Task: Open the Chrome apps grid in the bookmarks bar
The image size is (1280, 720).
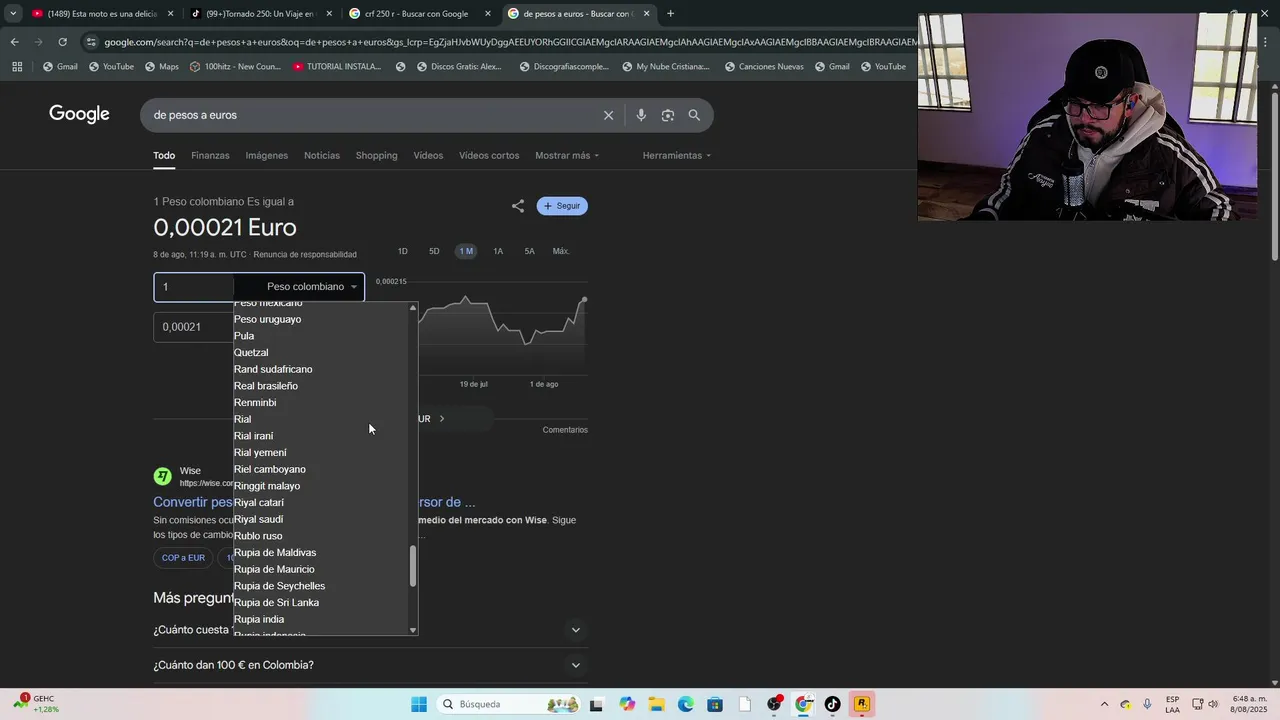Action: [x=17, y=67]
